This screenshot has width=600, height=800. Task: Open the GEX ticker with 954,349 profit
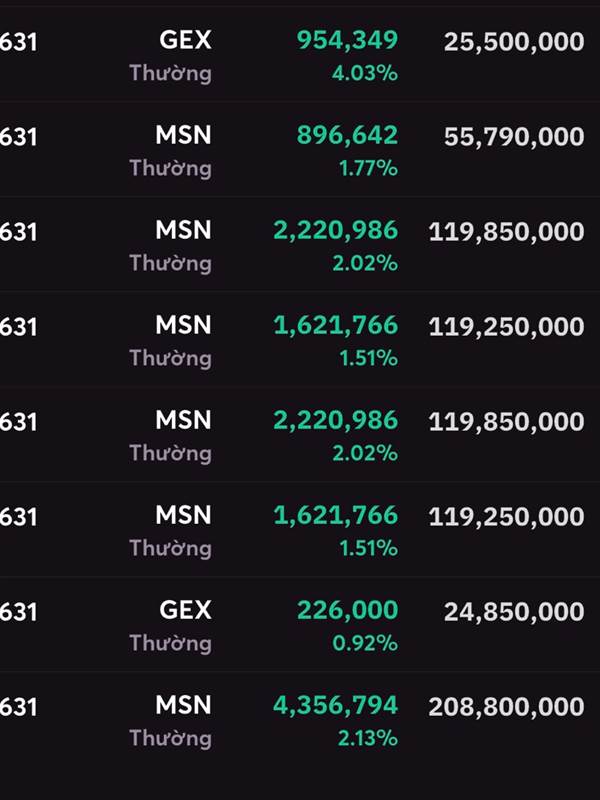[x=185, y=40]
